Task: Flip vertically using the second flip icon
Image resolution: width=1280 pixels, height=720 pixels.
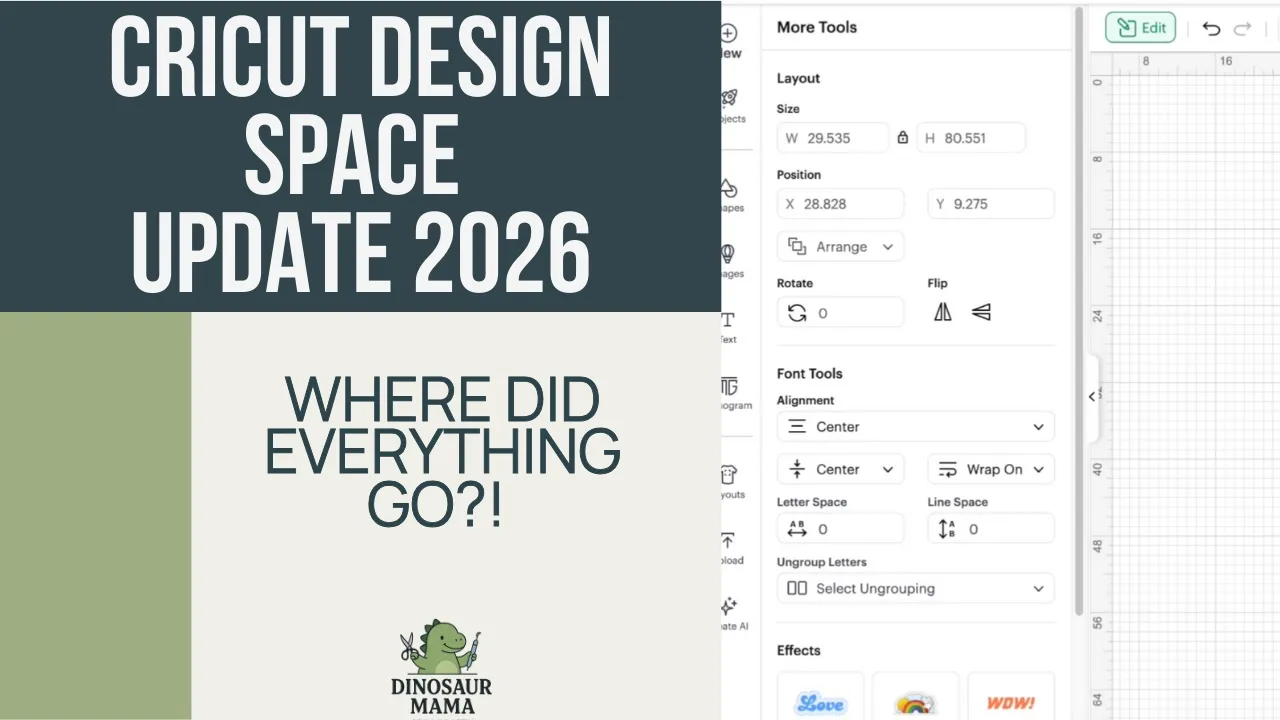Action: [x=981, y=313]
